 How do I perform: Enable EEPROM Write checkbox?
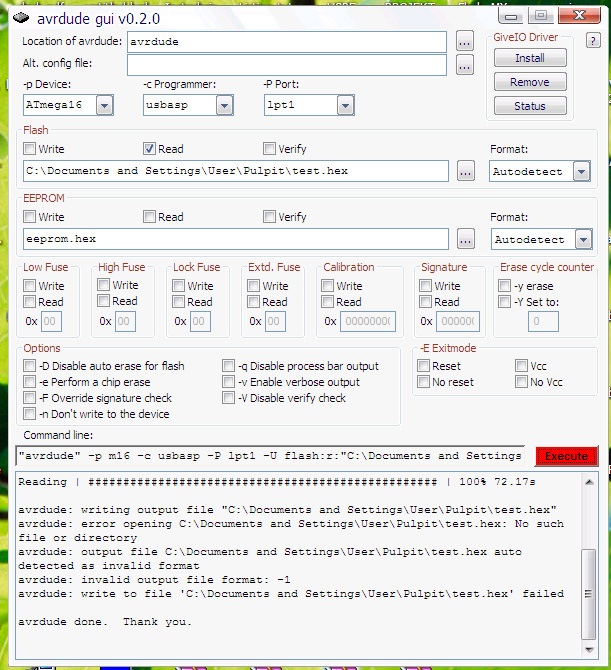pyautogui.click(x=29, y=217)
